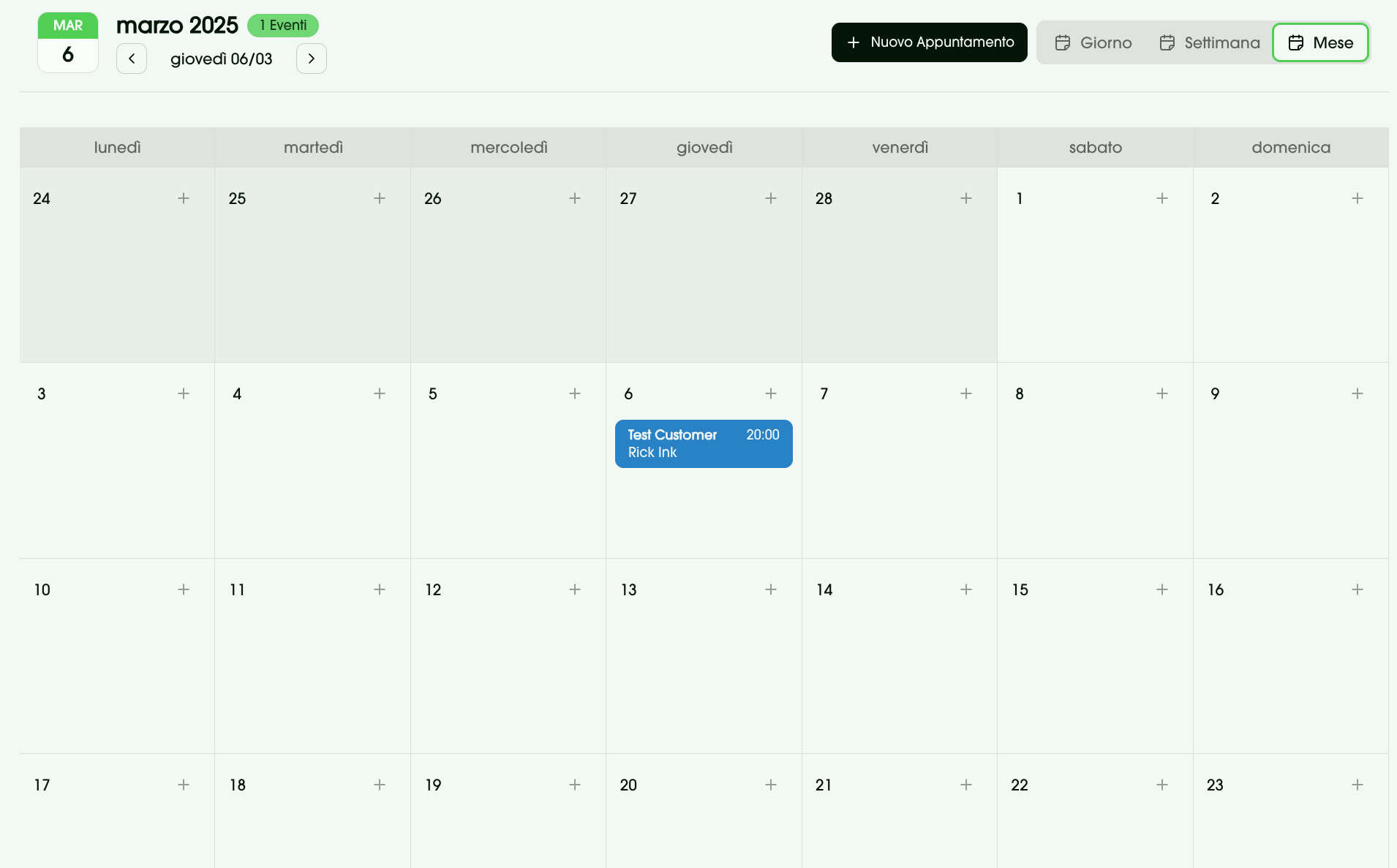
Task: Go to previous day with left chevron
Action: 132,59
